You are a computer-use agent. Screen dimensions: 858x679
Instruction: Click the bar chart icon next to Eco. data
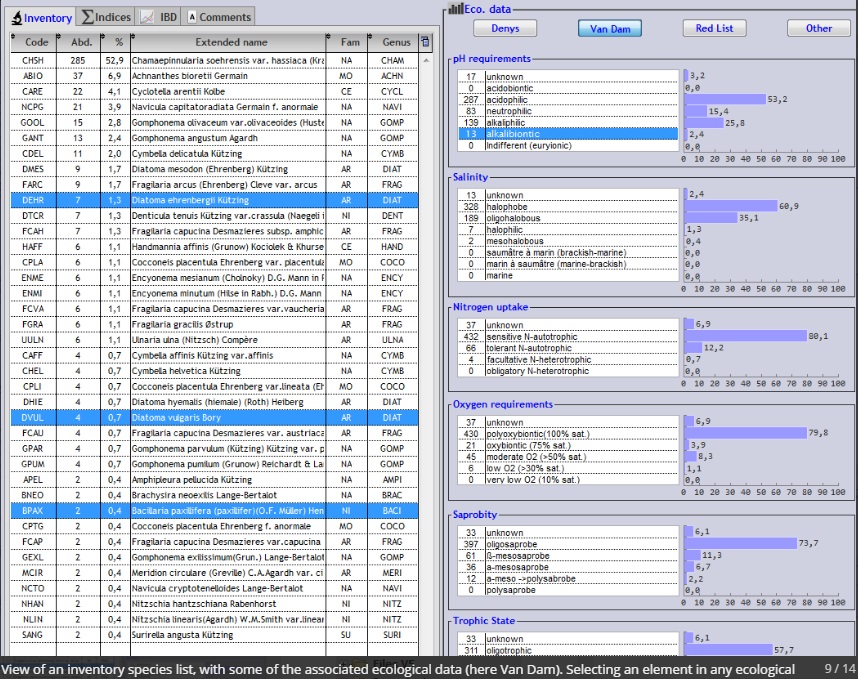(455, 9)
